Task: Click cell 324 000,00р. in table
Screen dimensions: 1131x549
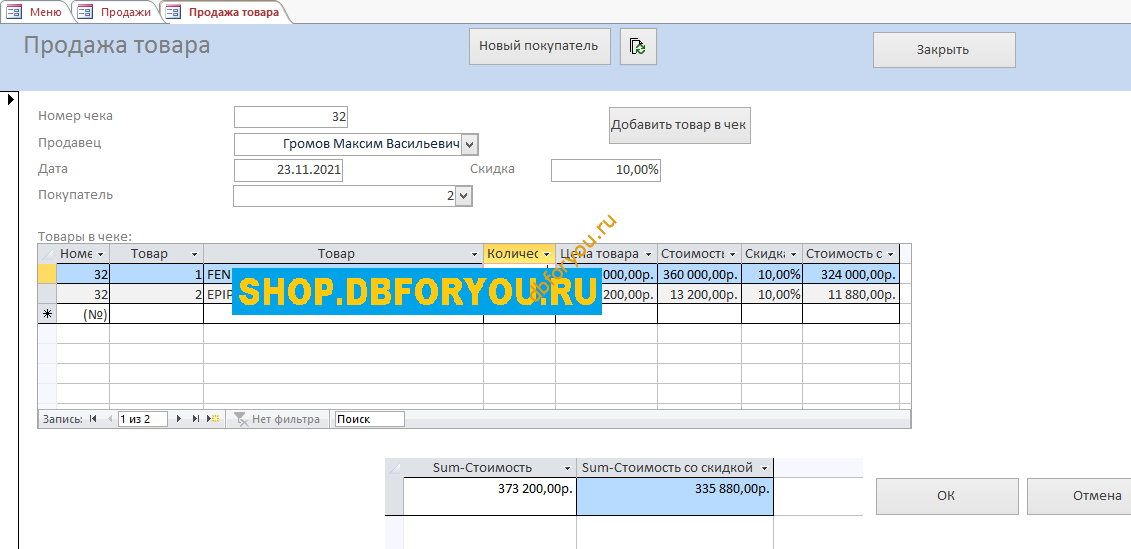Action: coord(850,274)
